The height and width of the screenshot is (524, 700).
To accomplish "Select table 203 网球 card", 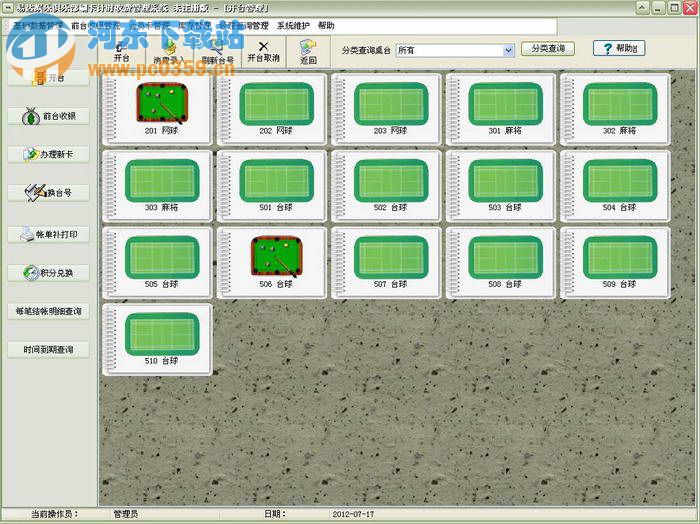I will [x=386, y=109].
